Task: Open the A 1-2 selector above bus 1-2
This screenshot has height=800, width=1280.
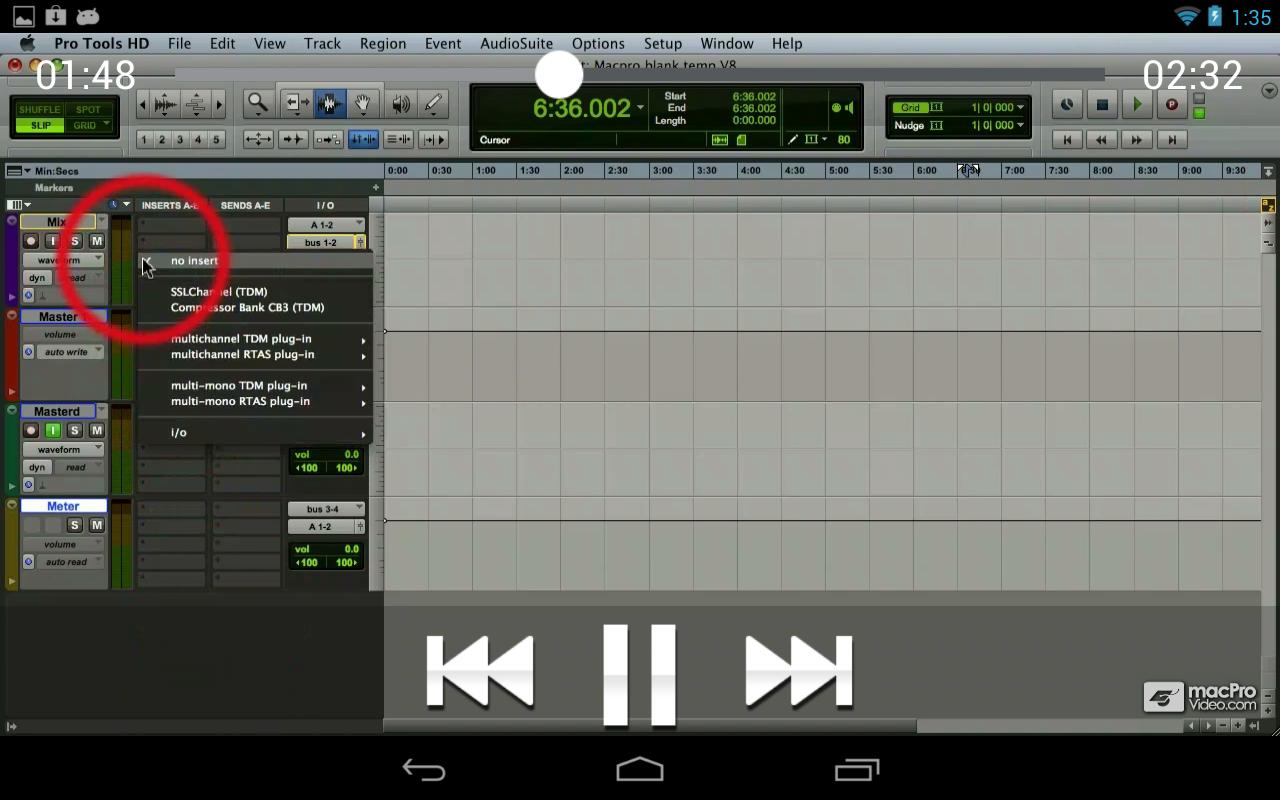Action: tap(326, 225)
